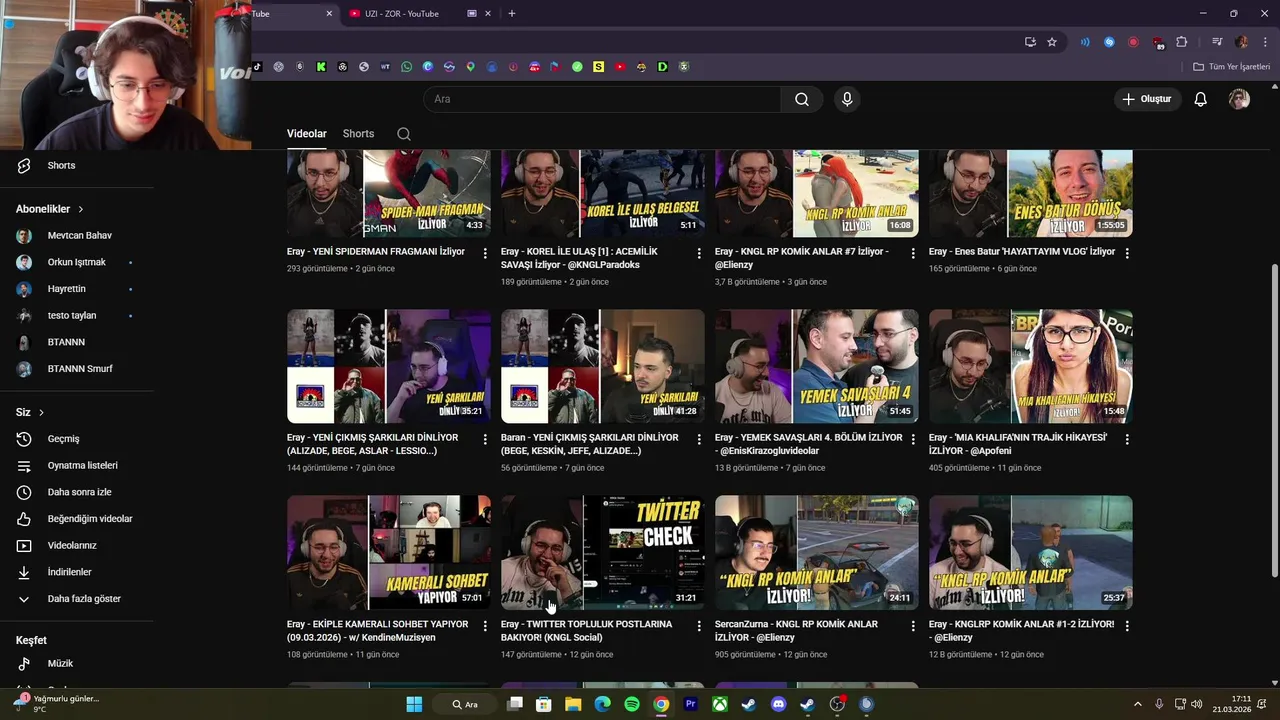
Task: Click the Oluştur create button
Action: 1147,99
